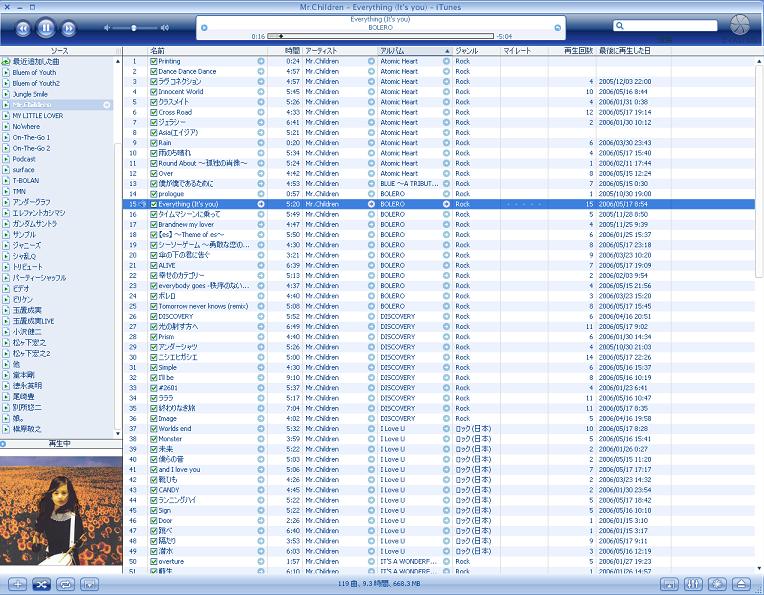Screen dimensions: 764x595
Task: Click the library summary text 119 曲
Action: 378,584
